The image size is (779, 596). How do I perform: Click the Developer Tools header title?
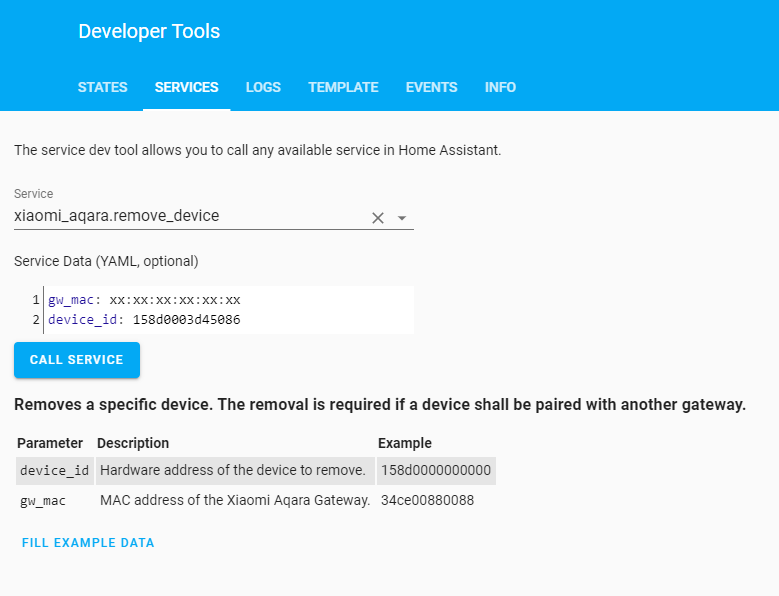pyautogui.click(x=149, y=31)
